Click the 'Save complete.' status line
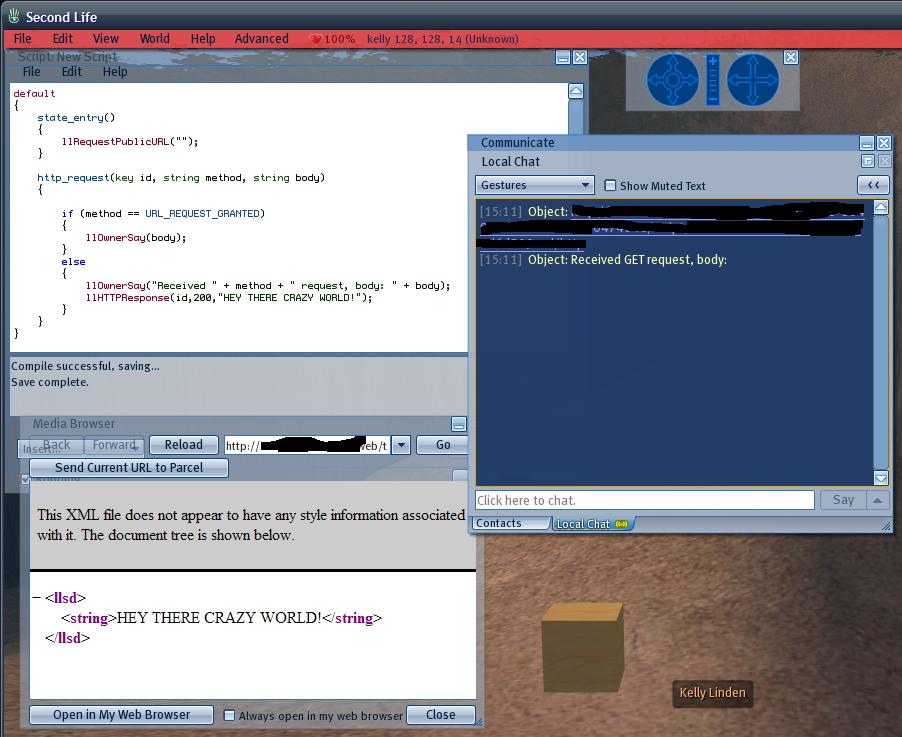The image size is (902, 737). pyautogui.click(x=49, y=382)
